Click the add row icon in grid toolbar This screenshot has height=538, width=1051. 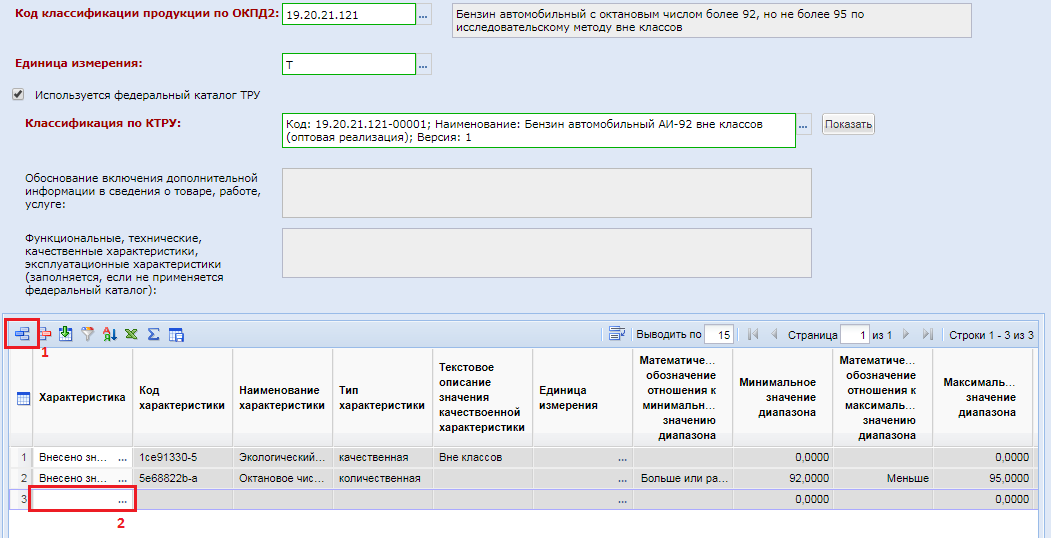click(22, 334)
